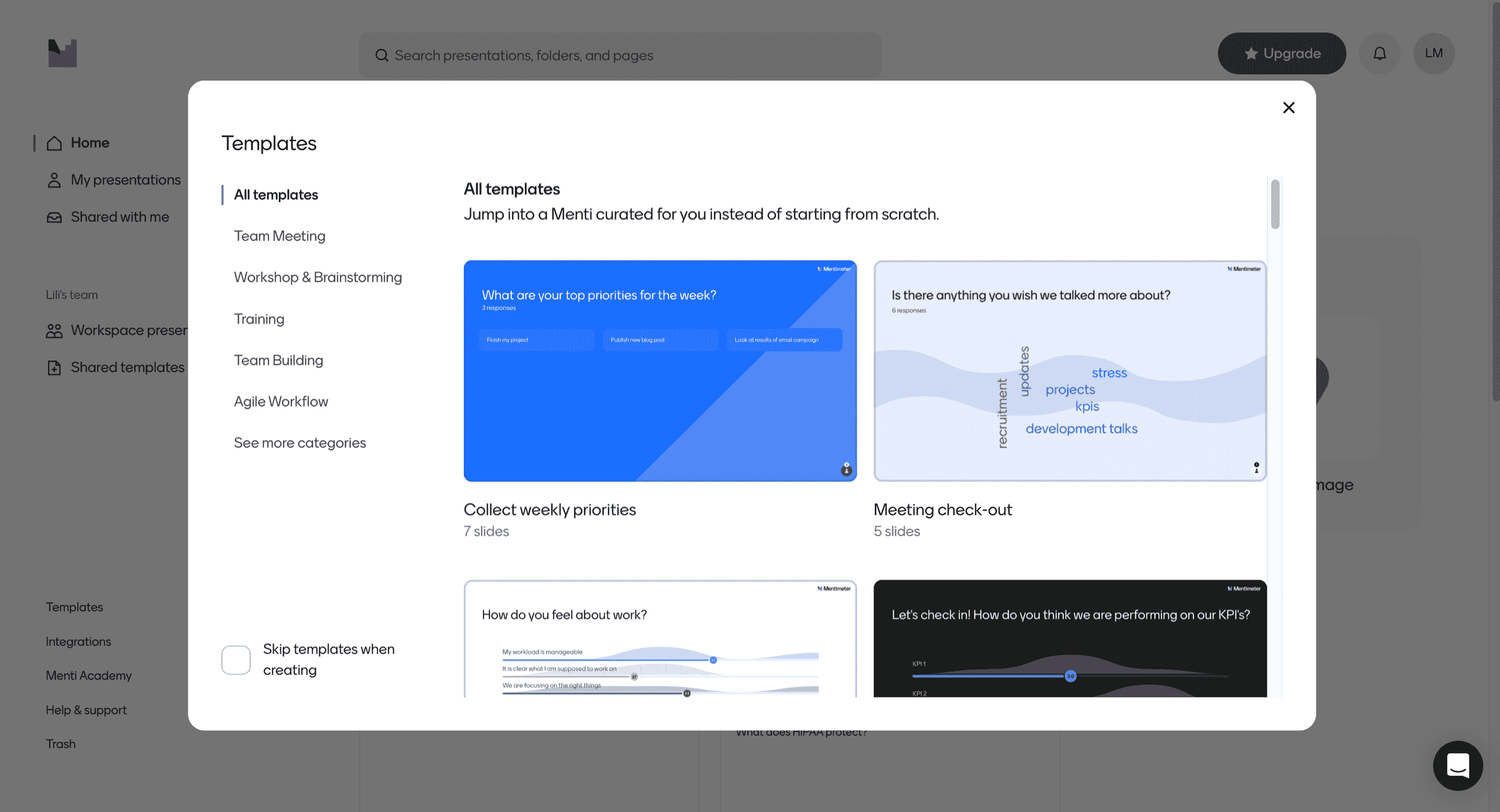This screenshot has width=1500, height=812.
Task: Click Meeting check-out title text
Action: click(x=943, y=510)
